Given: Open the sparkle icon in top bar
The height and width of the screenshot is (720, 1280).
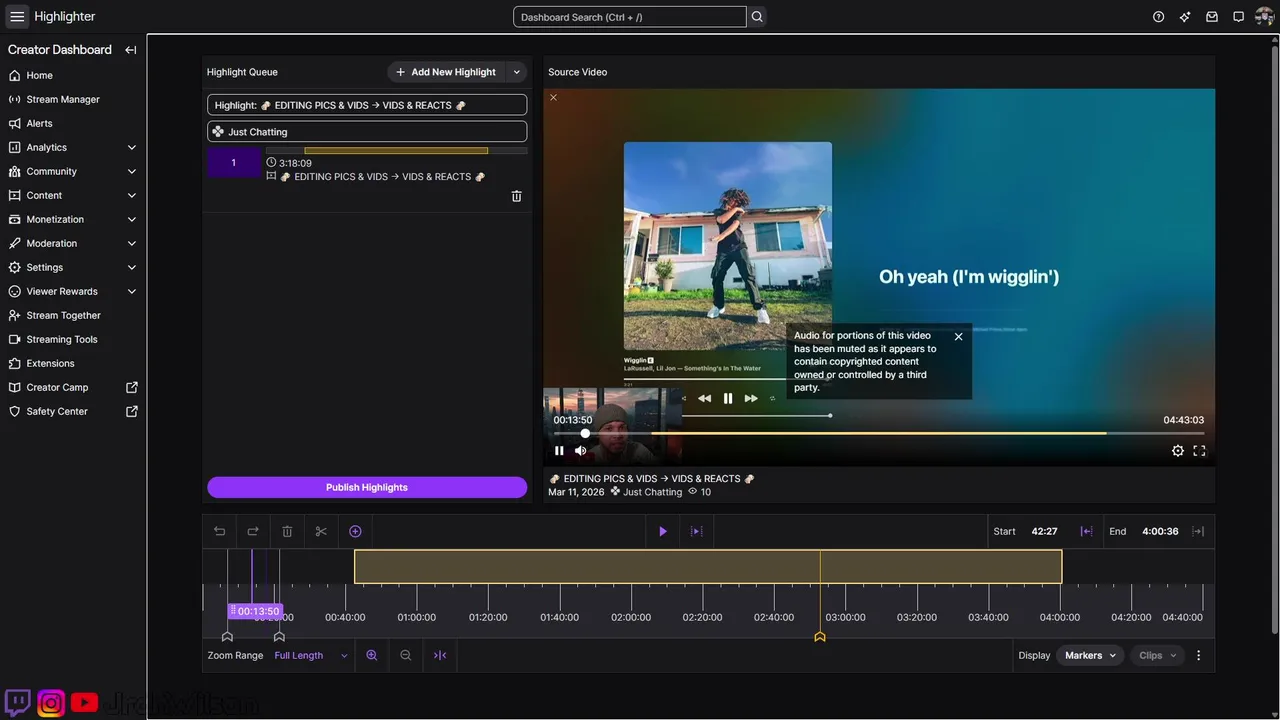Looking at the screenshot, I should [x=1185, y=17].
